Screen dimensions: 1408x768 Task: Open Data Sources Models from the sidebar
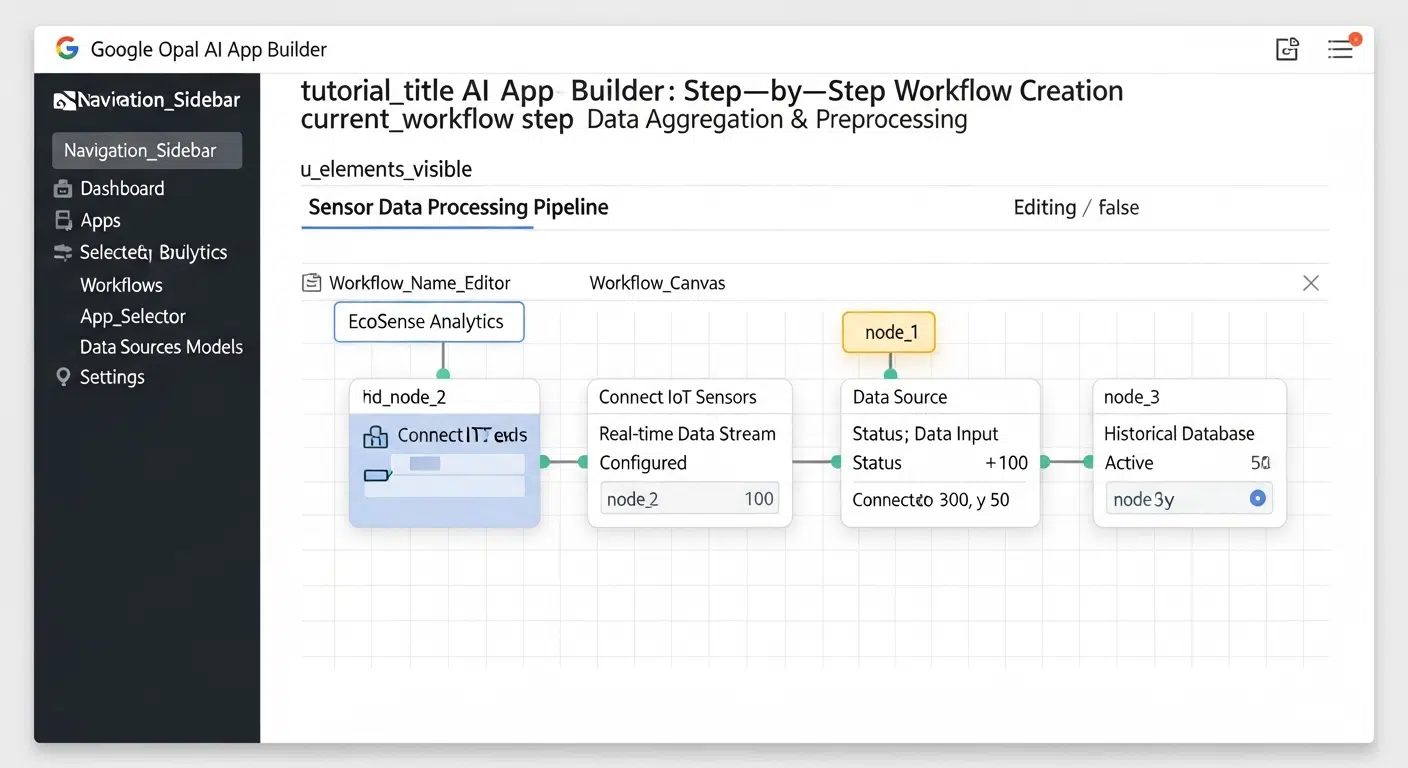[x=160, y=347]
